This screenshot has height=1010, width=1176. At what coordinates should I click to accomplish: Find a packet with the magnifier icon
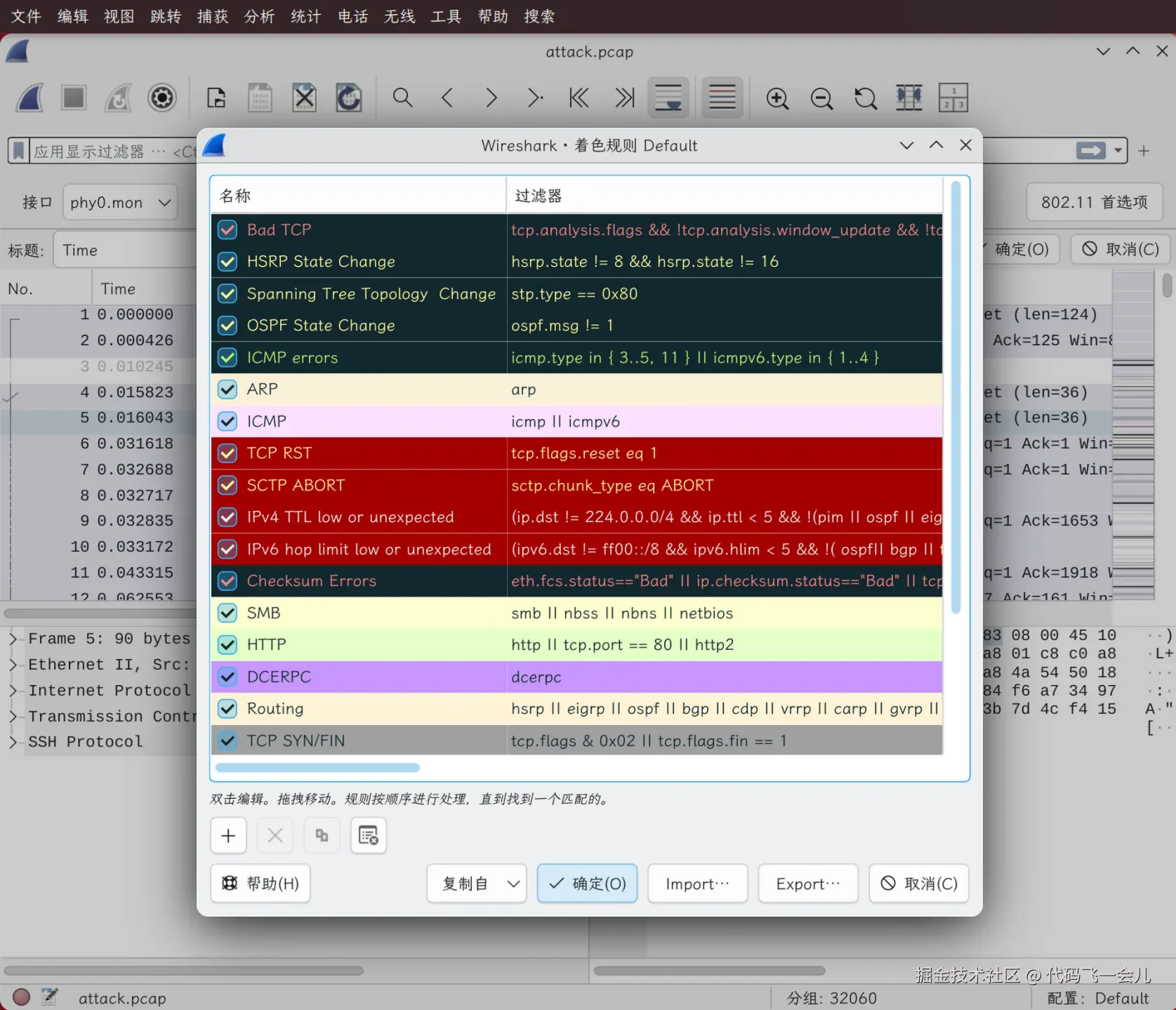(402, 98)
